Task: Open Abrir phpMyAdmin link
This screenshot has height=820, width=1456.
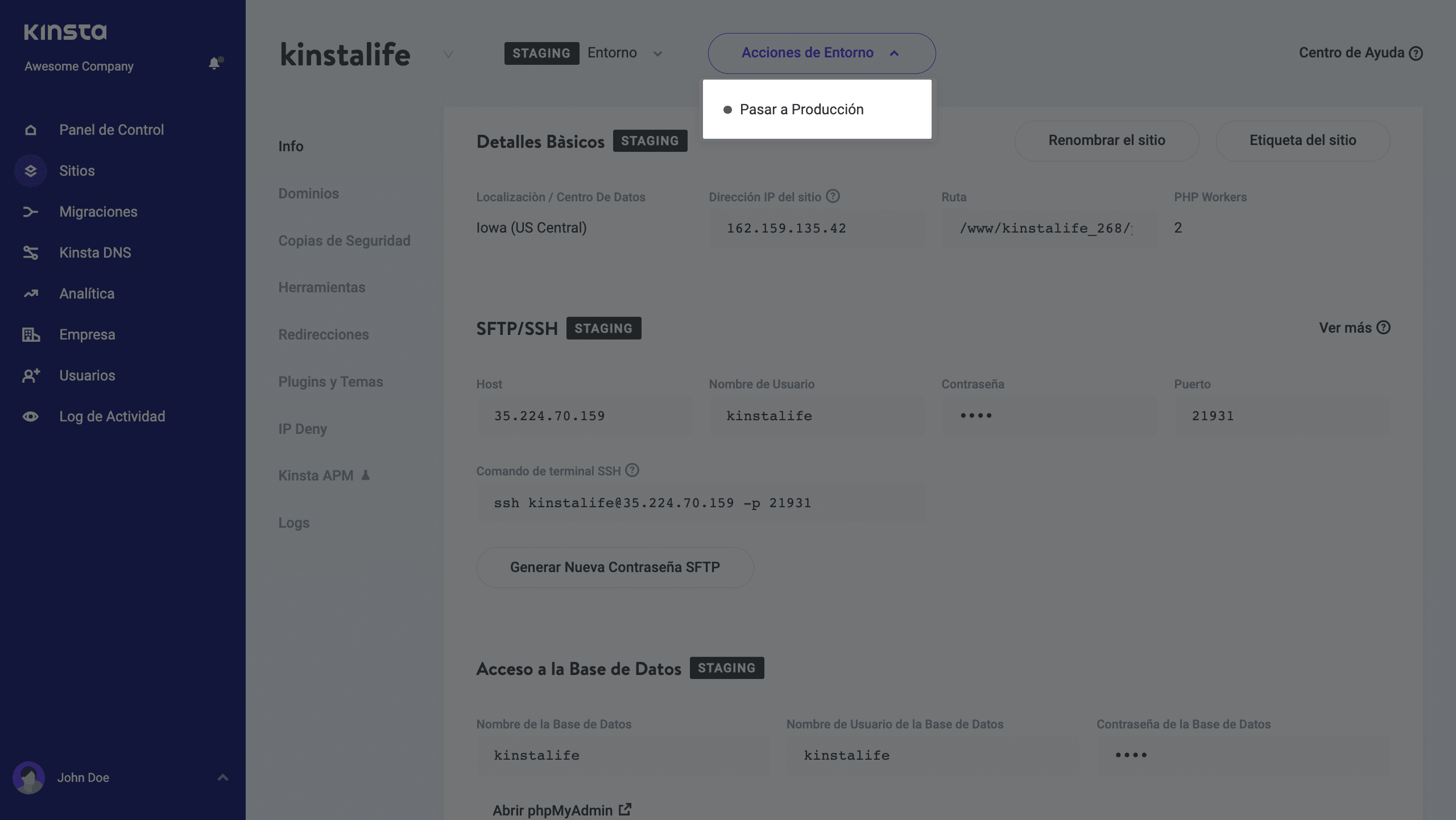Action: [561, 810]
